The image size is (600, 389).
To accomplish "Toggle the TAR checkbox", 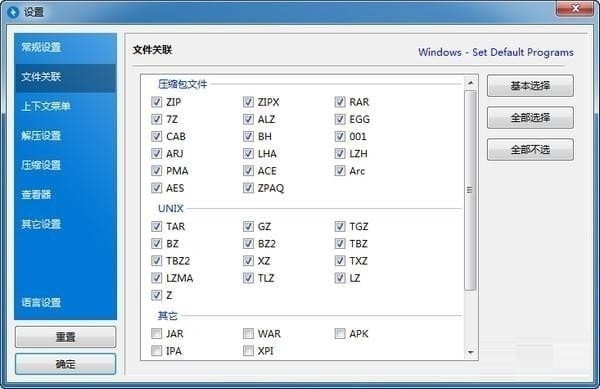I will click(x=157, y=226).
